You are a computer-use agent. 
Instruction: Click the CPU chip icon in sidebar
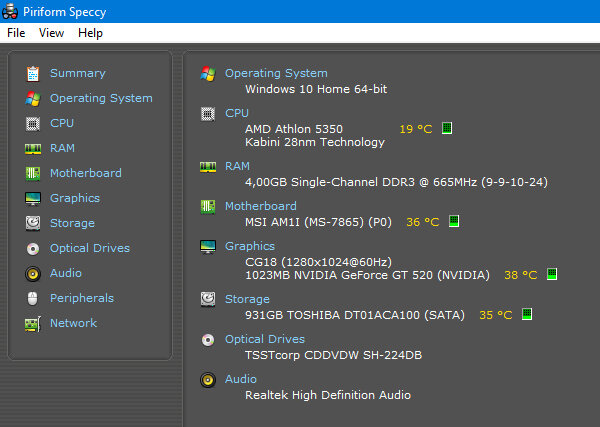pyautogui.click(x=33, y=124)
